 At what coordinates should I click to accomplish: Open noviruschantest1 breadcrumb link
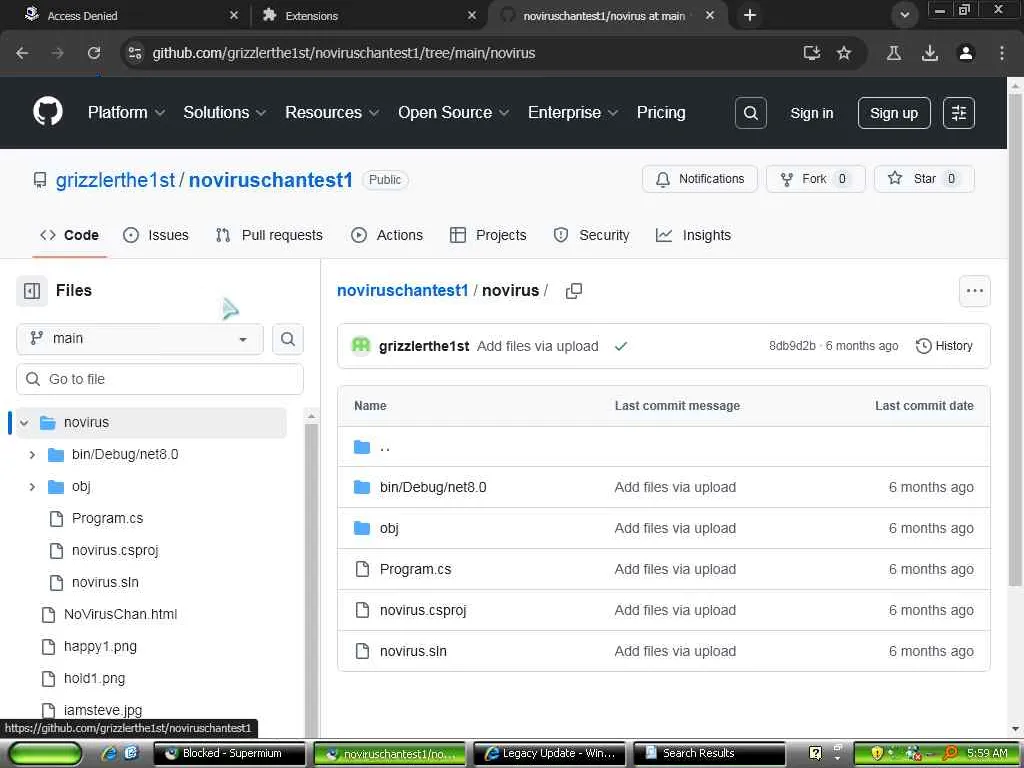[402, 291]
